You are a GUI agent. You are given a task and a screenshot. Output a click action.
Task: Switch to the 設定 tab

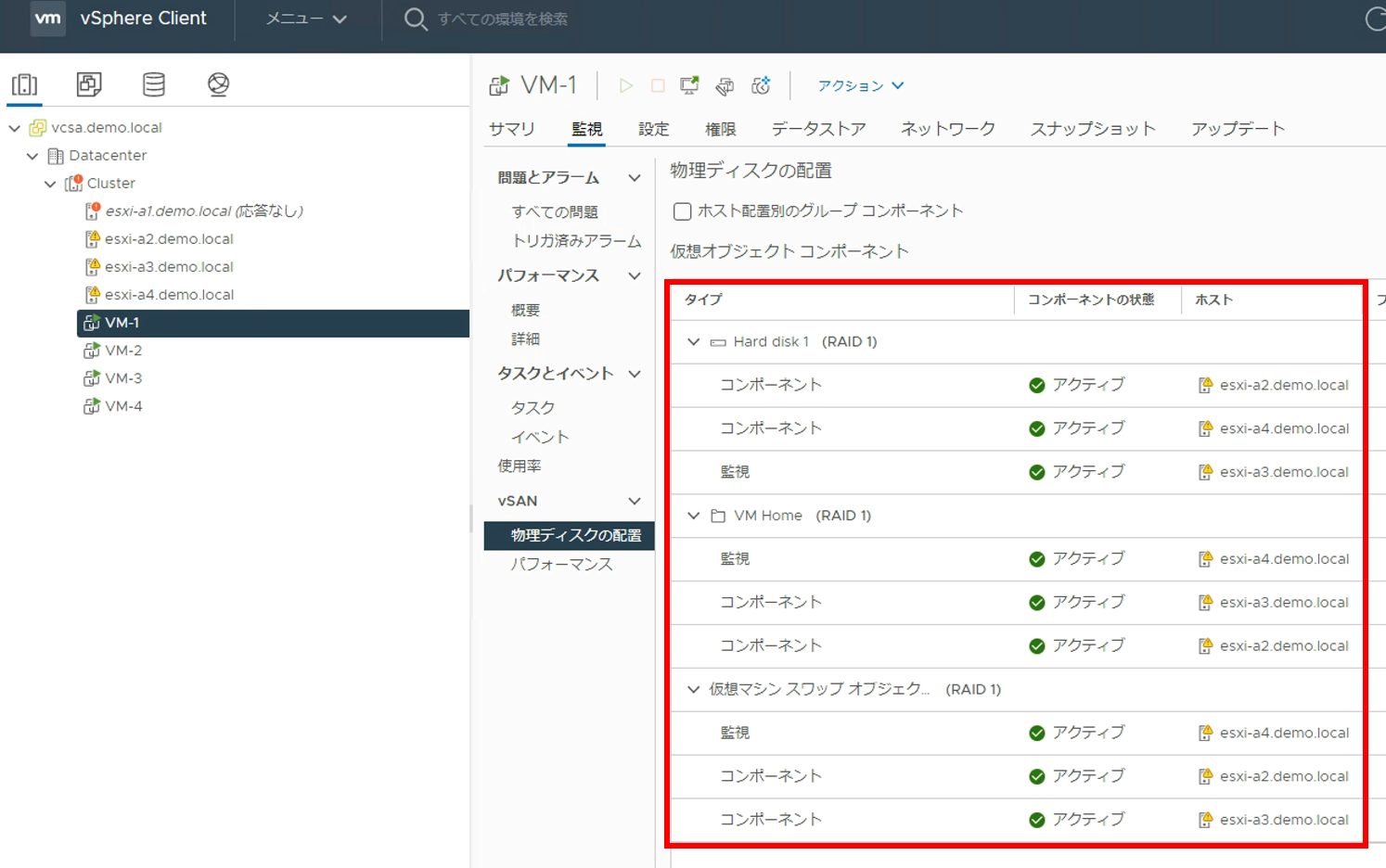click(x=653, y=129)
